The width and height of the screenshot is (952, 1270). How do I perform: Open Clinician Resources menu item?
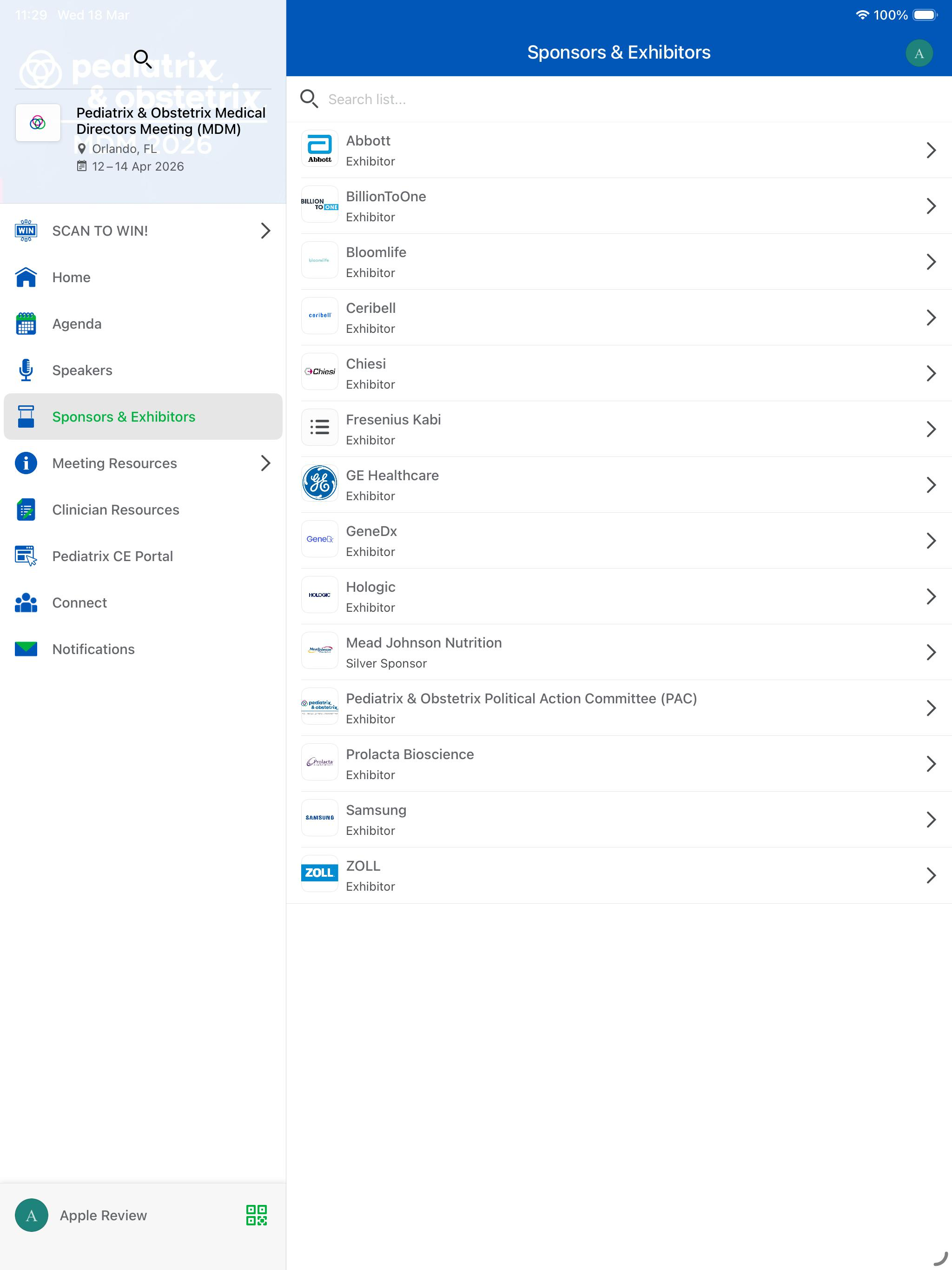(x=143, y=510)
